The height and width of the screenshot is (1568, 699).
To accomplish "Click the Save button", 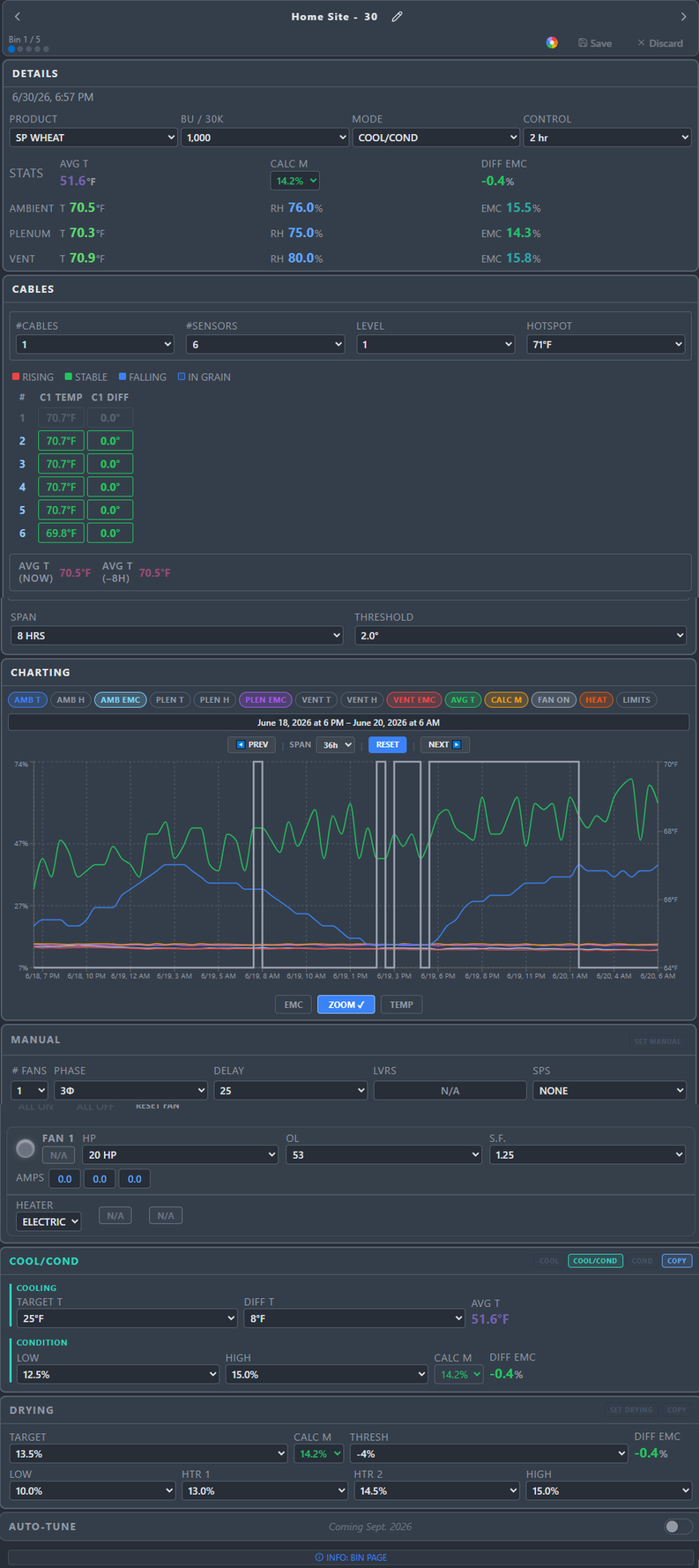I will click(x=595, y=43).
